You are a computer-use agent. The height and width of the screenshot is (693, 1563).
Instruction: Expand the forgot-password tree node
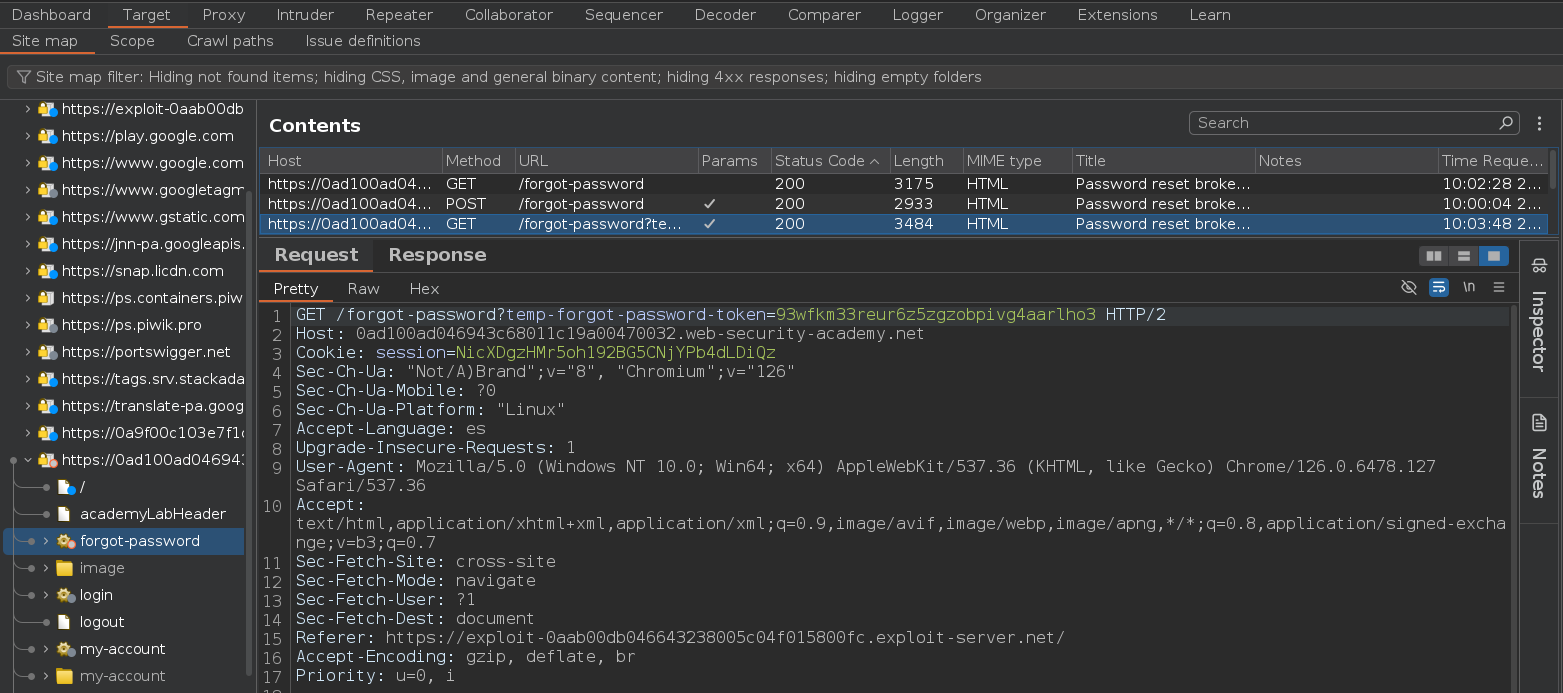[x=45, y=541]
